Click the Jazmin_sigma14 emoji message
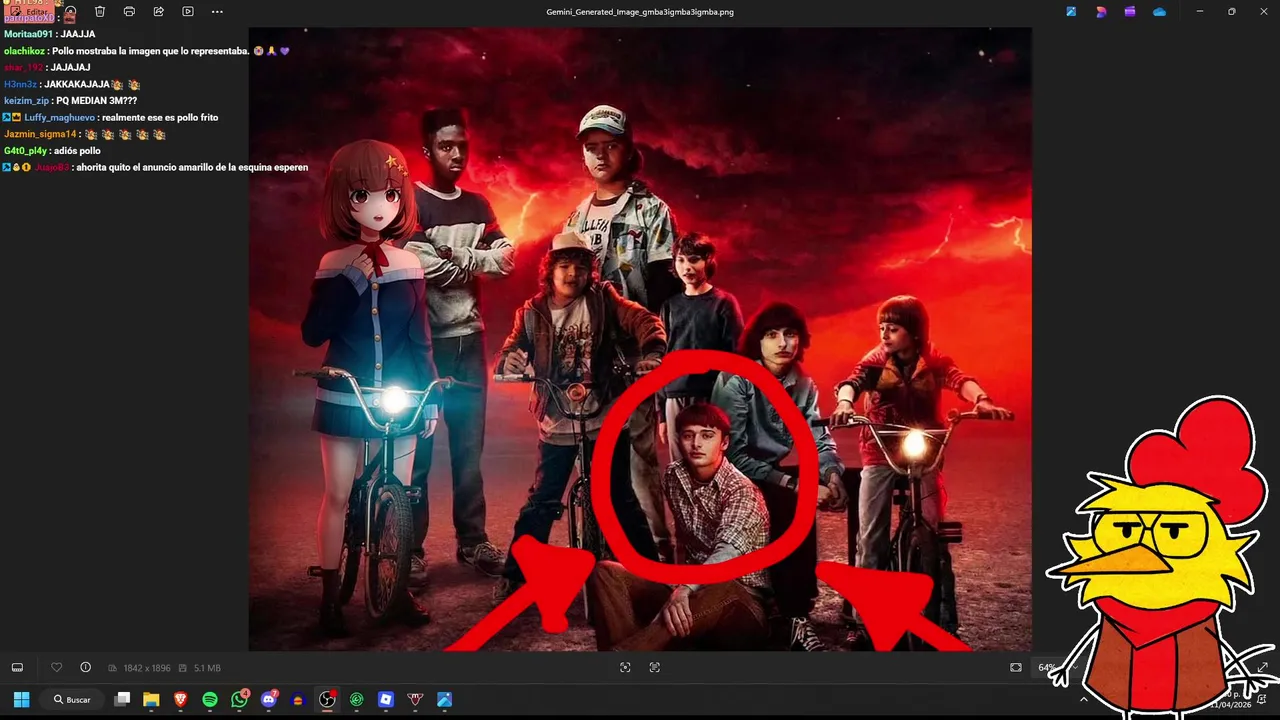This screenshot has height=720, width=1280. [85, 134]
